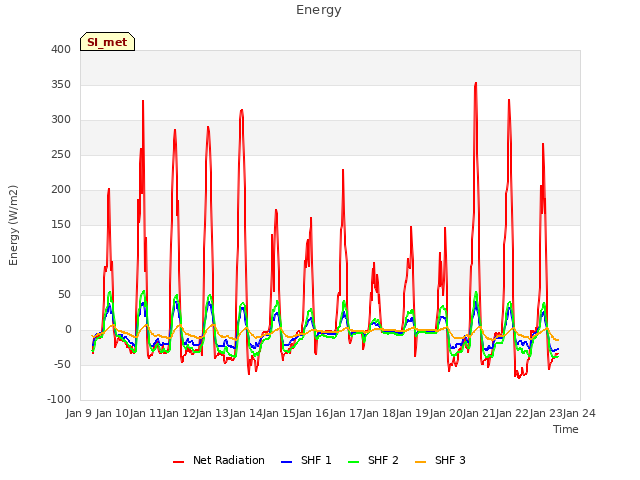Click the -100 y-axis tick label

59,400
